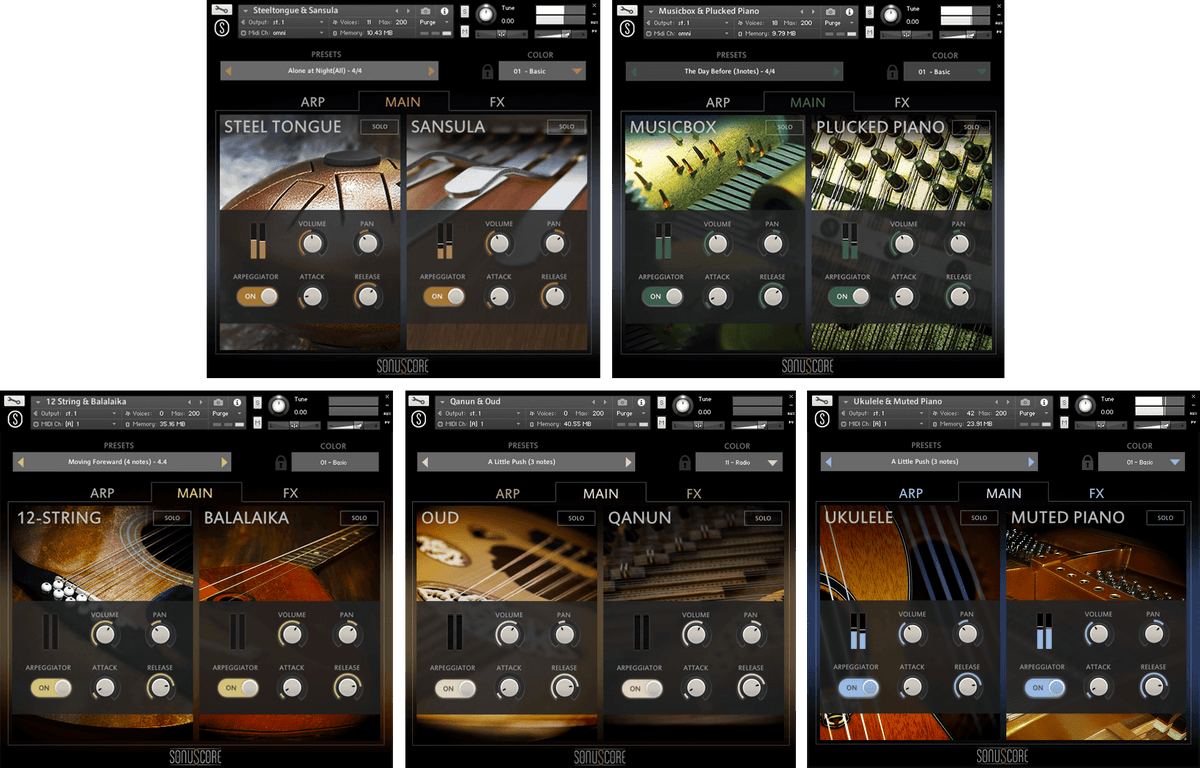Solo the Steel Tongue instrument
Viewport: 1200px width, 768px height.
380,127
